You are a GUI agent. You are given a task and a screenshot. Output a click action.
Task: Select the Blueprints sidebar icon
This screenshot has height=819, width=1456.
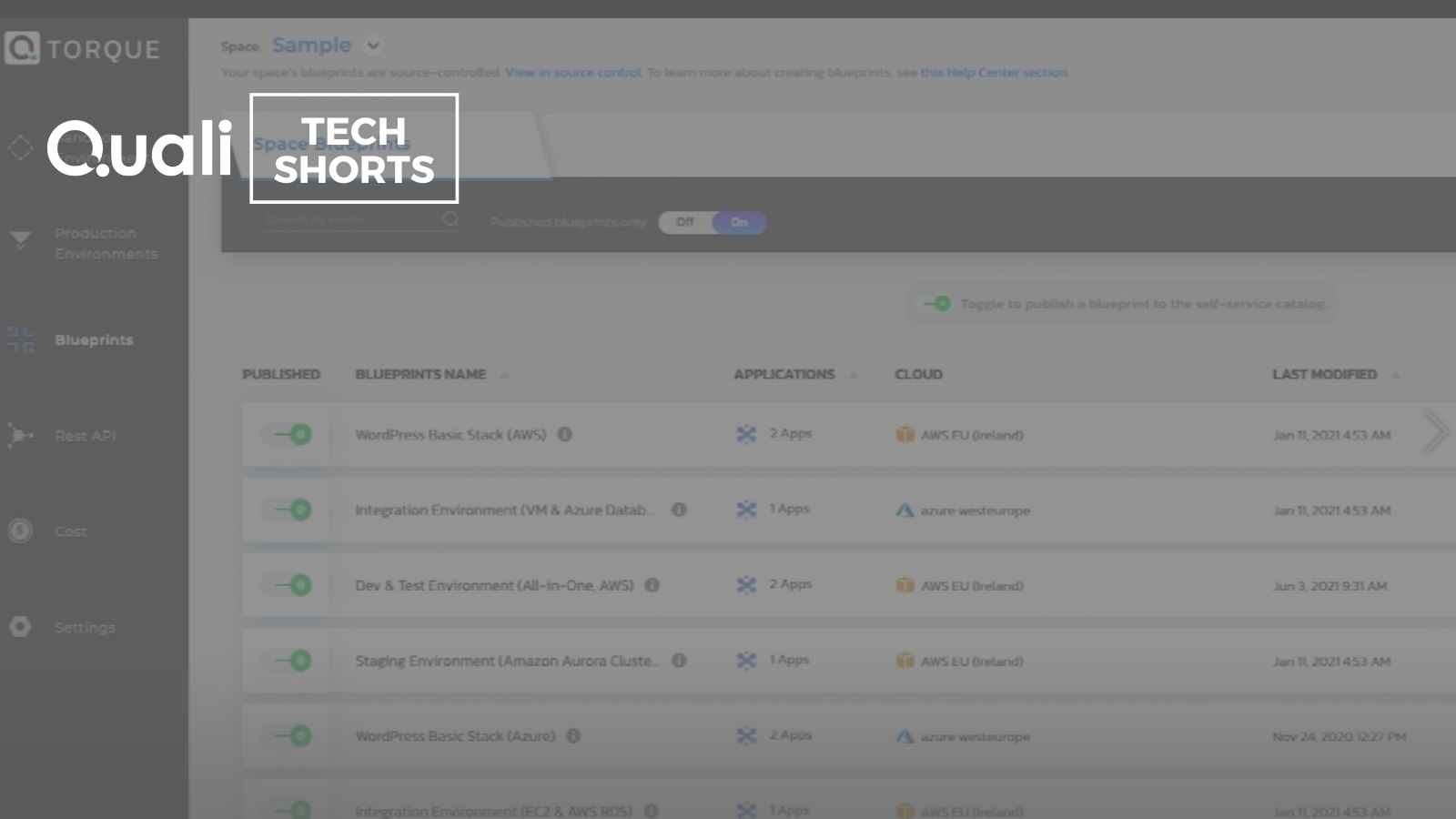pyautogui.click(x=21, y=339)
